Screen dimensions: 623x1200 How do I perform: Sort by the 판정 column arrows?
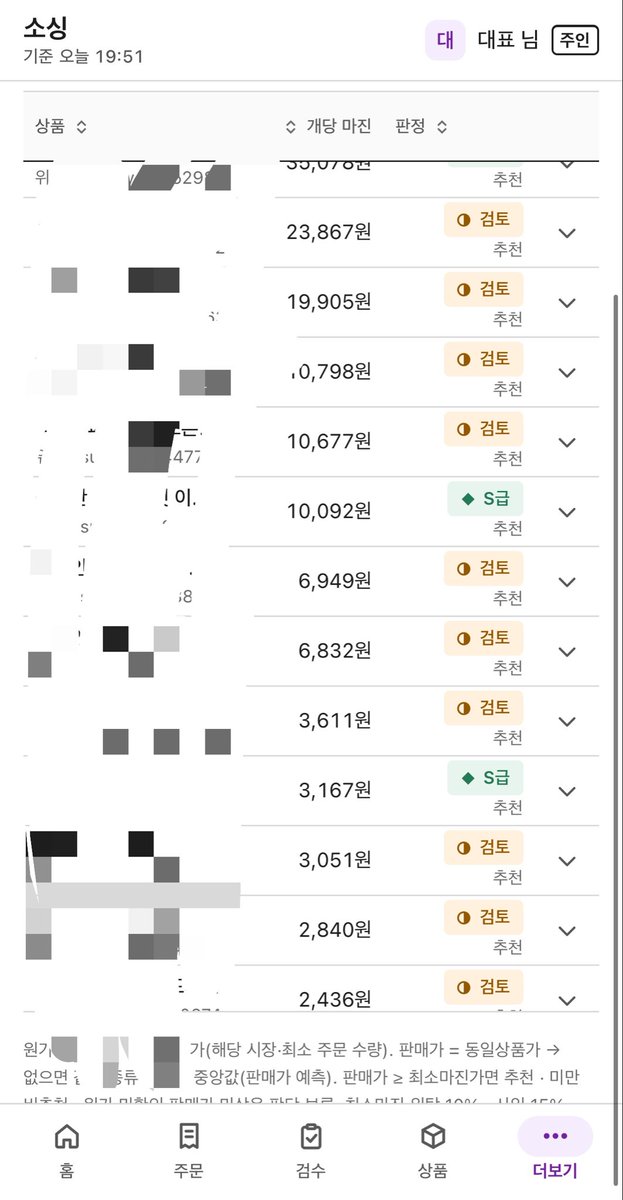coord(442,127)
